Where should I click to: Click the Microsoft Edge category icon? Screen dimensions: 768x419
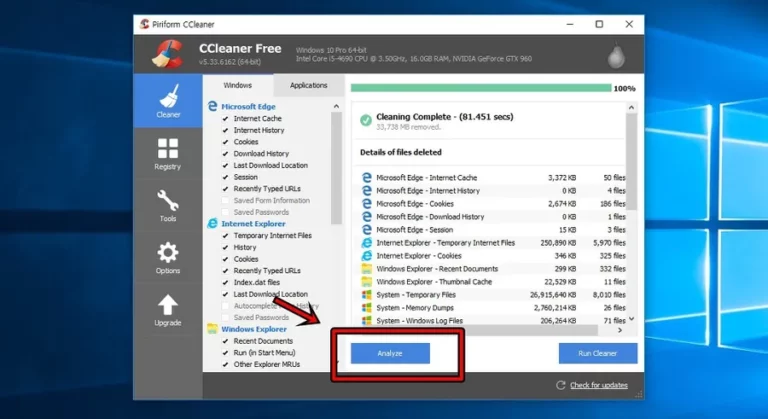point(213,106)
